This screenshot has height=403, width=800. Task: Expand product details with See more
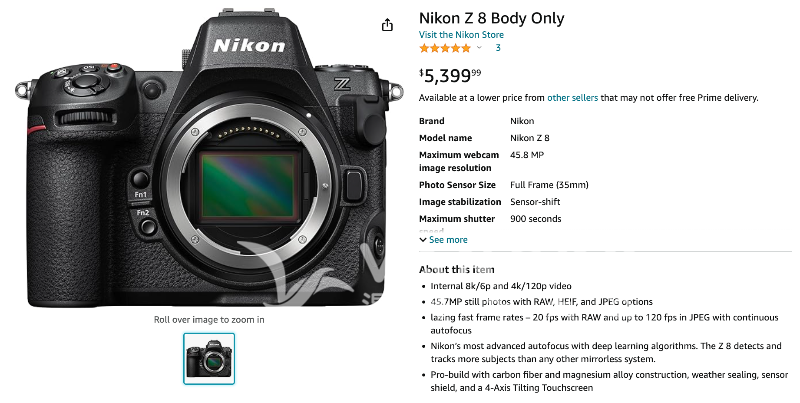(447, 240)
